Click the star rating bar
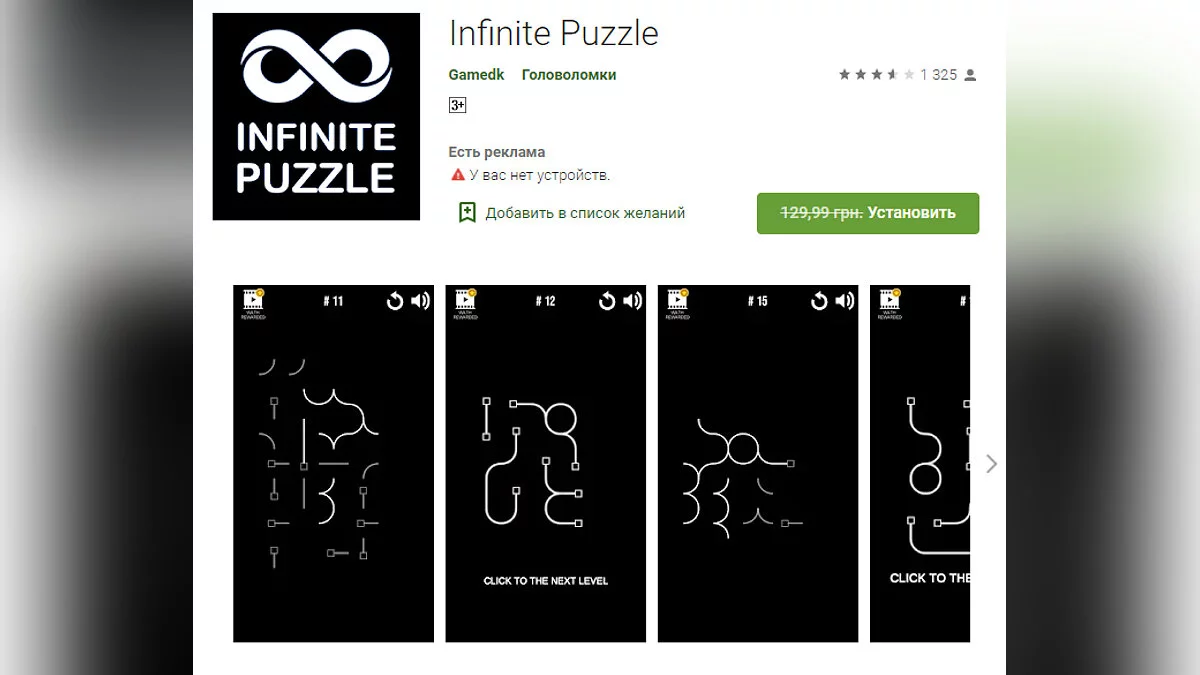 (x=876, y=75)
